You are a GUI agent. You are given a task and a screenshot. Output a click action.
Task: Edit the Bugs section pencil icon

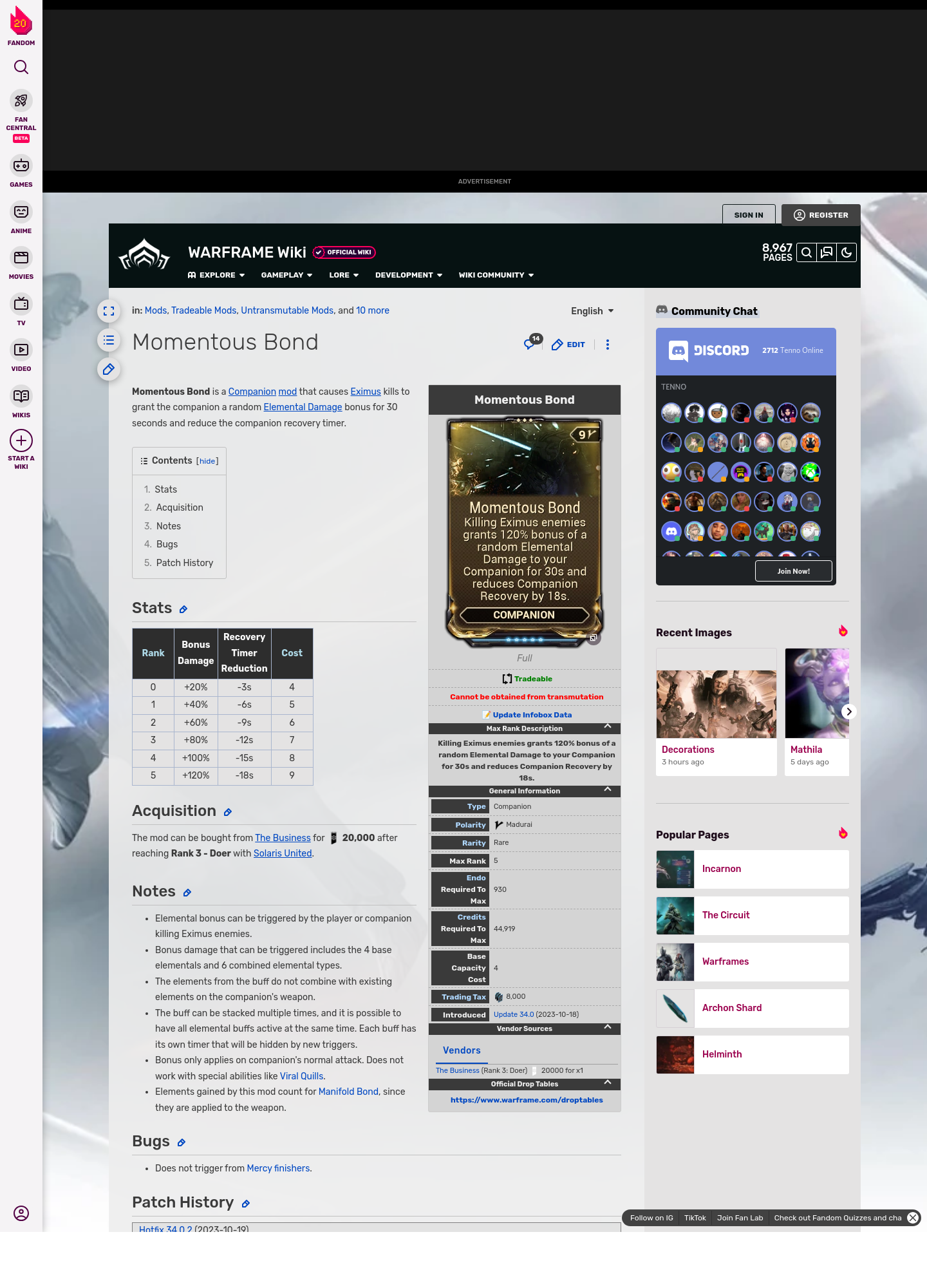point(182,1142)
